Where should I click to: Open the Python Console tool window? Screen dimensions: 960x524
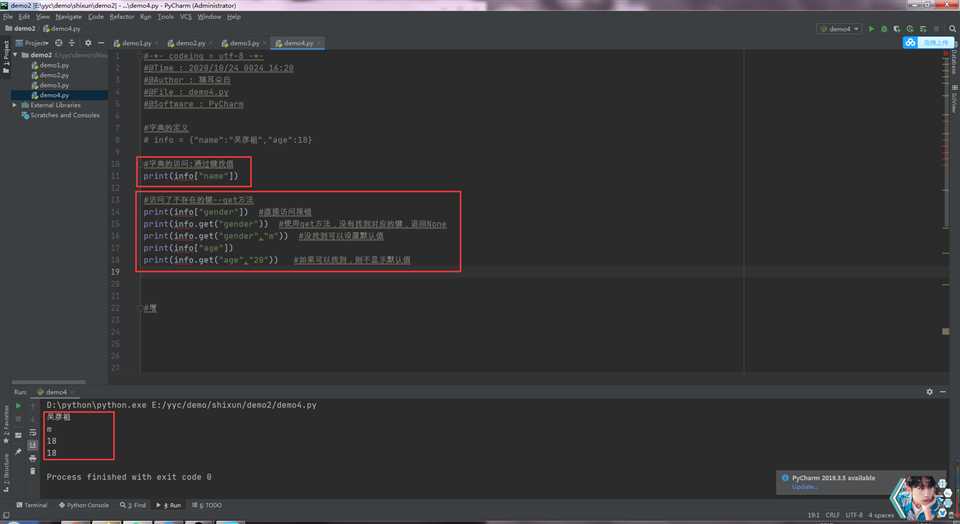tap(84, 505)
